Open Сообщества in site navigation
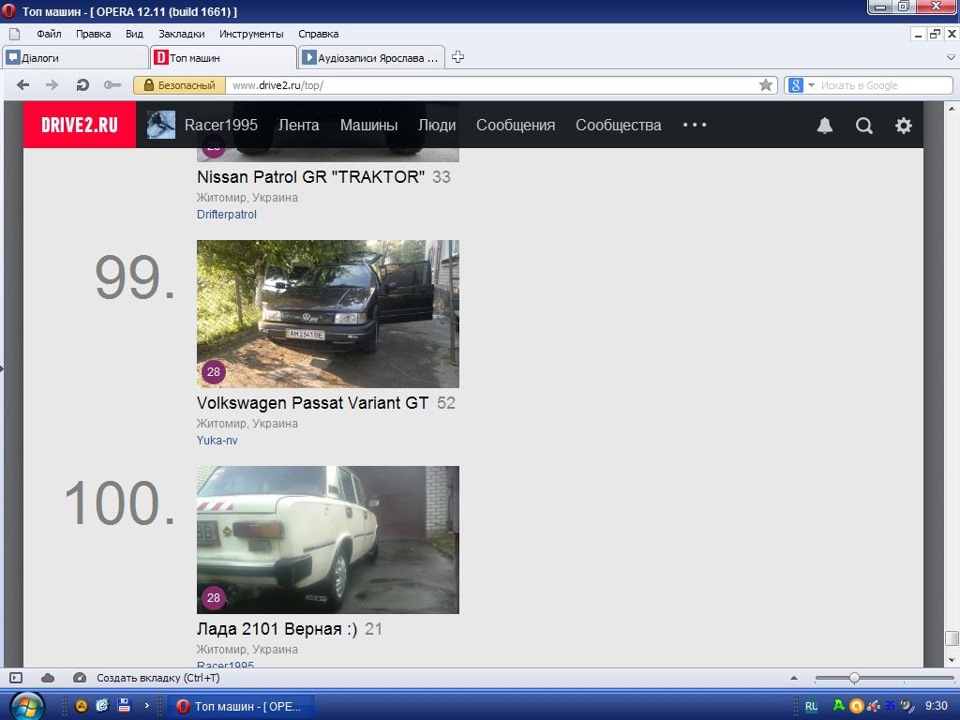 click(618, 125)
